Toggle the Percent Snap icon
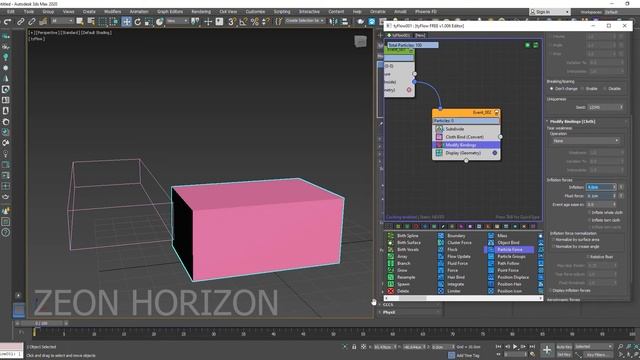Viewport: 640px width, 360px height. [255, 22]
